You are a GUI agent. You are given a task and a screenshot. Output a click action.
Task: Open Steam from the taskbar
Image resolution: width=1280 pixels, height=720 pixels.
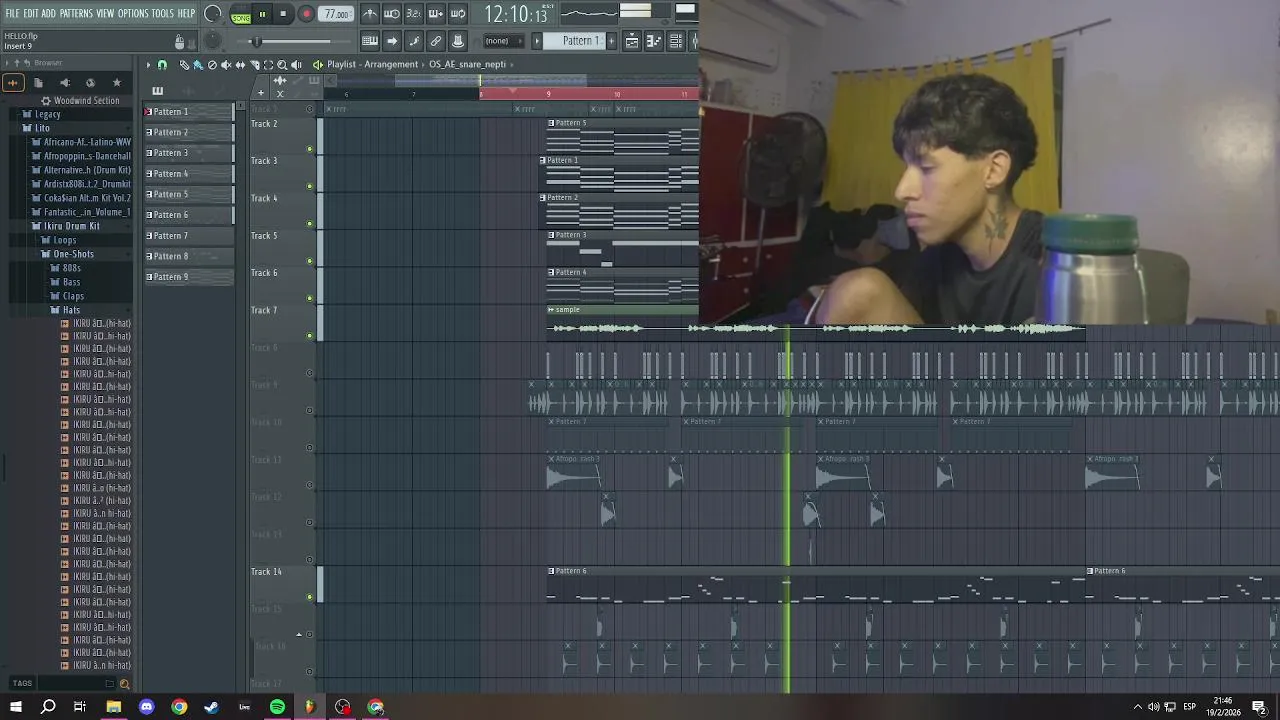coord(212,707)
